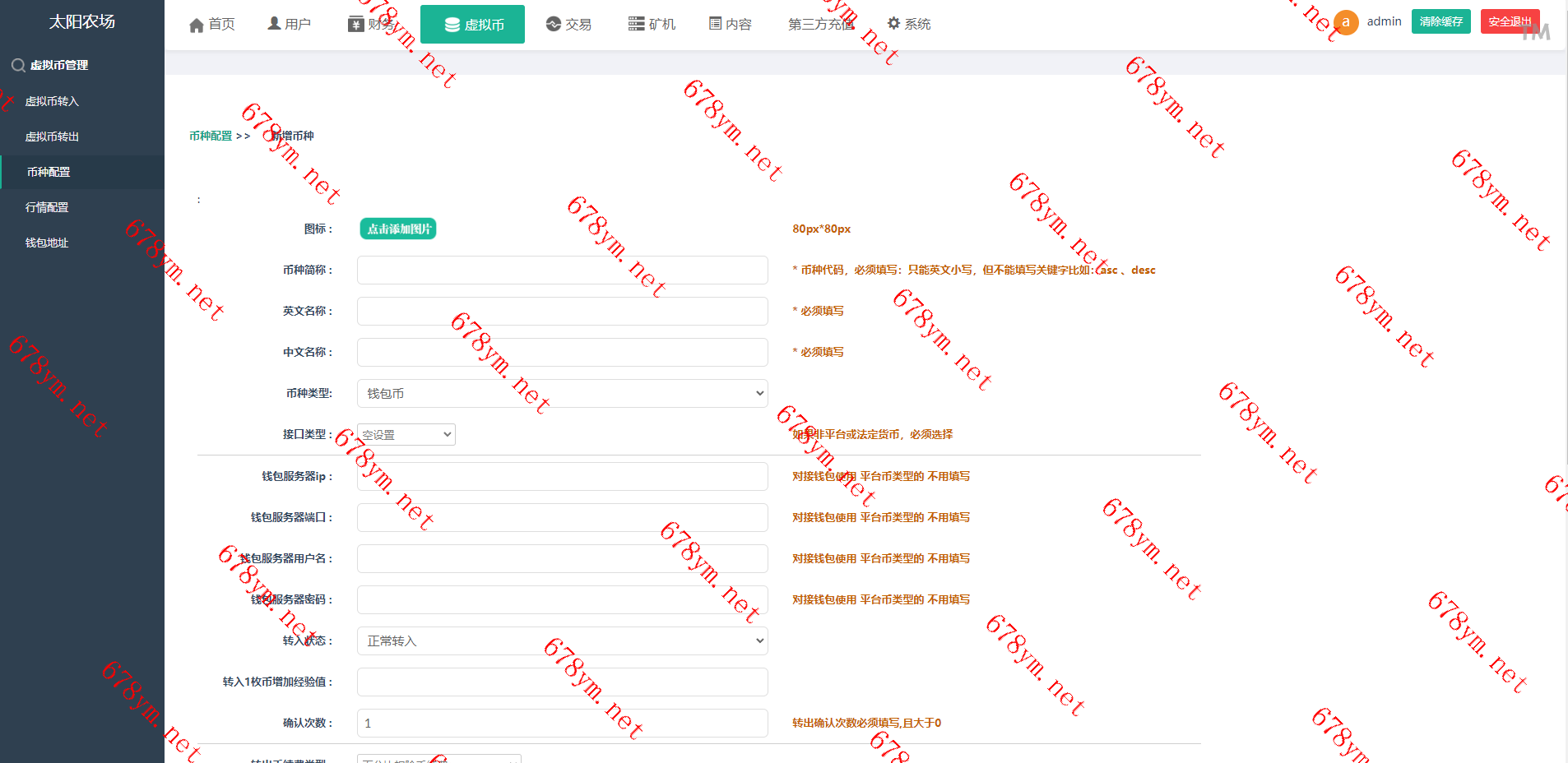Viewport: 1568px width, 763px height.
Task: Click the search icon beside 虚拟币管理
Action: click(17, 65)
